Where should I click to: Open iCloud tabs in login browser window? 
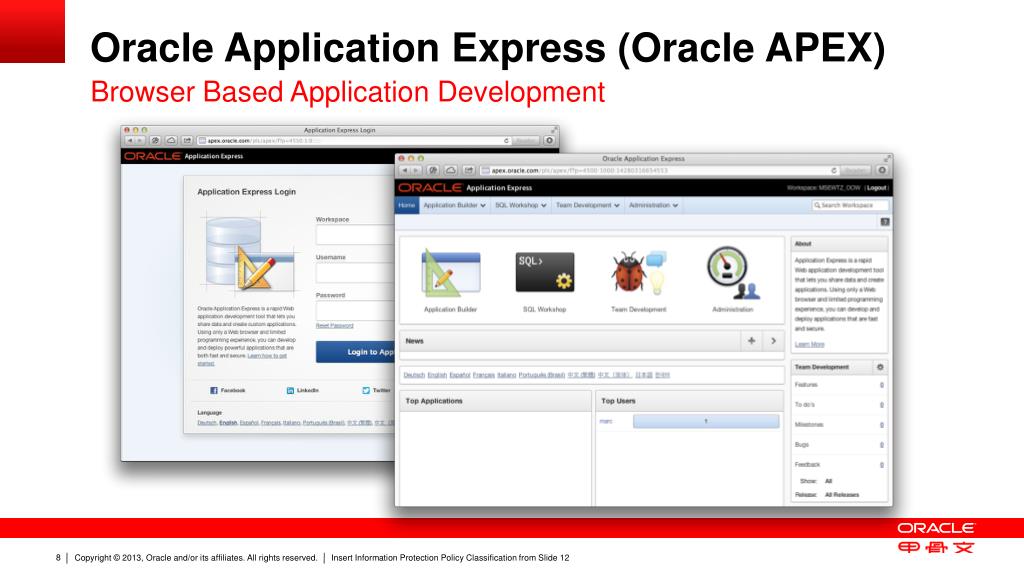171,140
